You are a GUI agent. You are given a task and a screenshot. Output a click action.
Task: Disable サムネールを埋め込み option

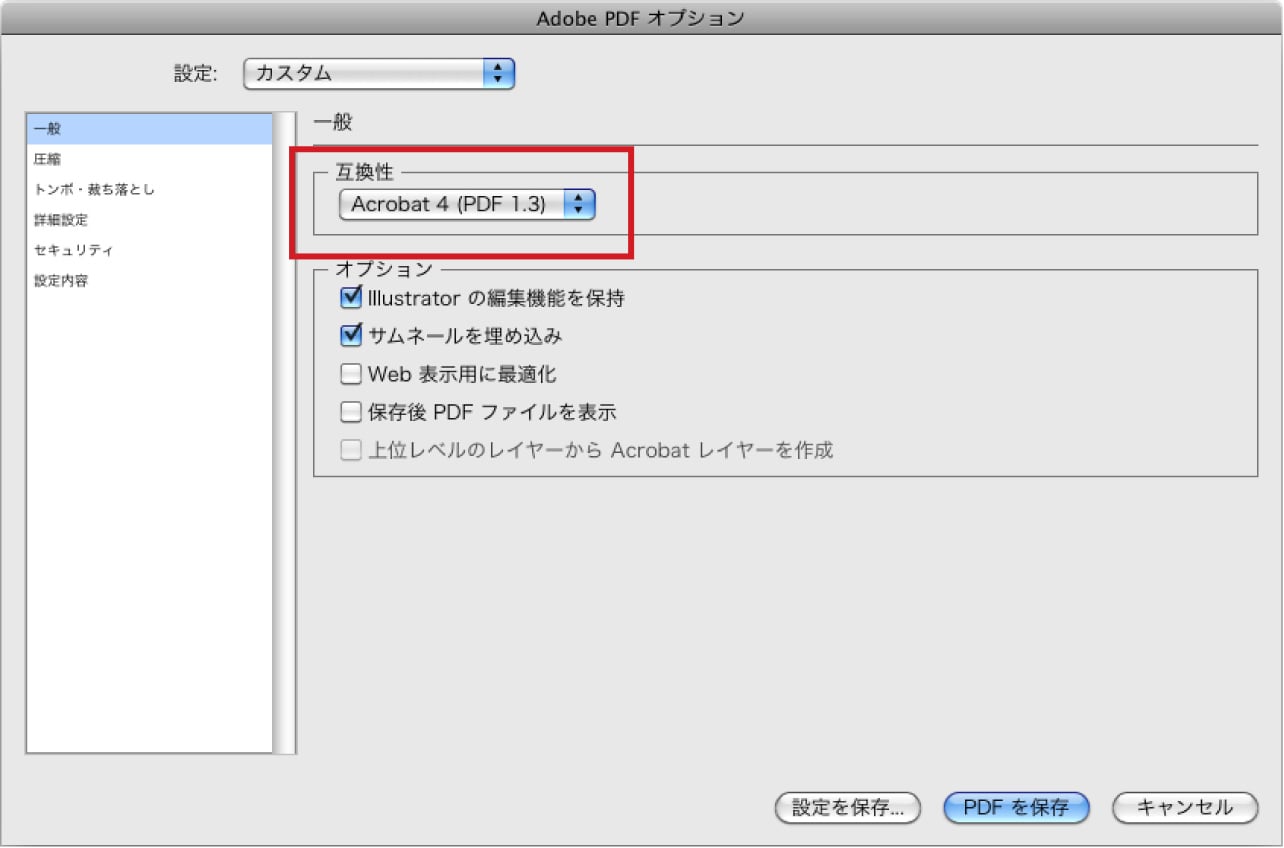[x=349, y=335]
